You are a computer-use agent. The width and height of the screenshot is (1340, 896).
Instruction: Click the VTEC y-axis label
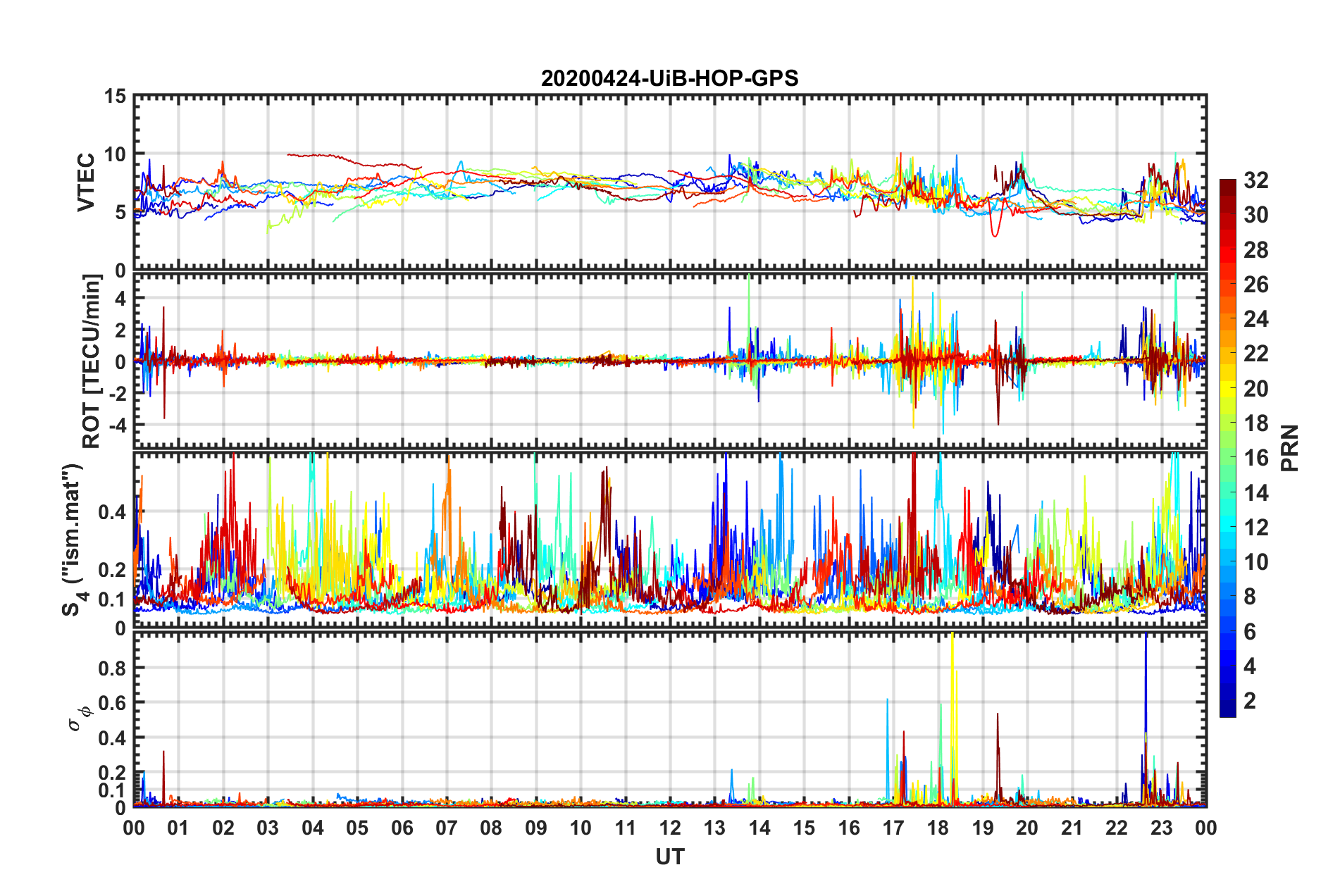click(x=86, y=182)
